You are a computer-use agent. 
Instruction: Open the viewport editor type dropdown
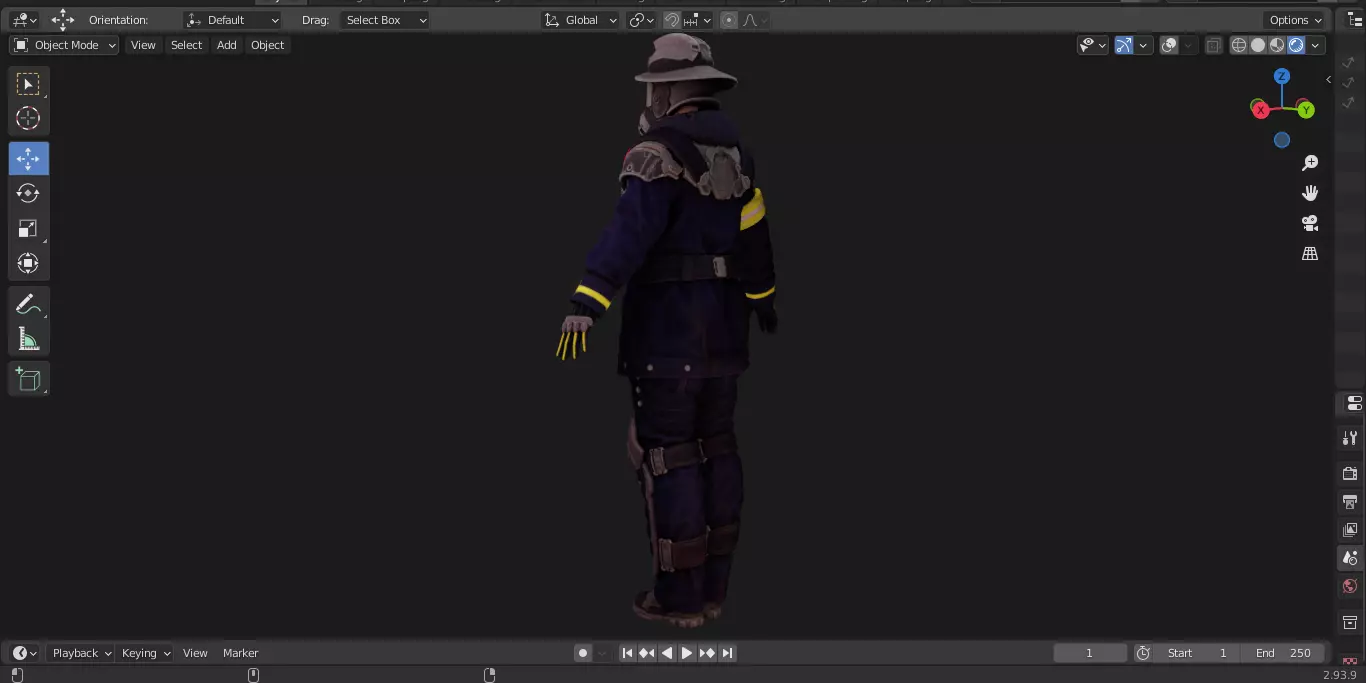(x=24, y=20)
